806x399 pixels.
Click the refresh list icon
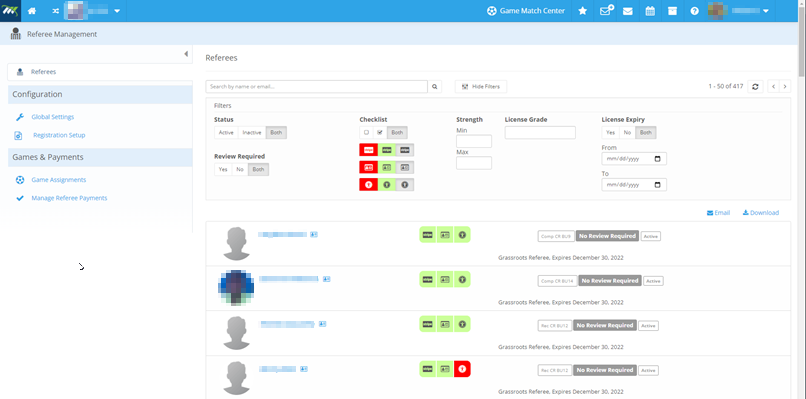click(755, 86)
